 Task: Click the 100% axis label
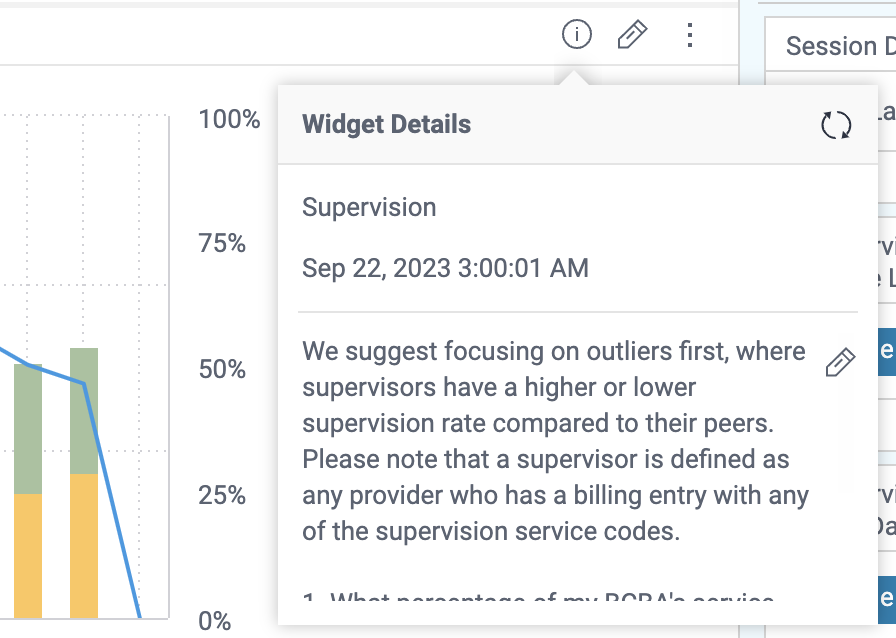click(x=229, y=120)
